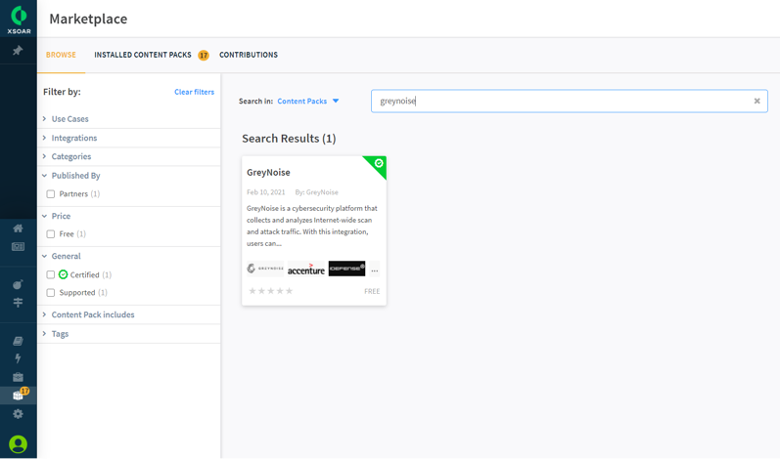
Task: Click the green Certified badge icon in filters
Action: pyautogui.click(x=63, y=275)
